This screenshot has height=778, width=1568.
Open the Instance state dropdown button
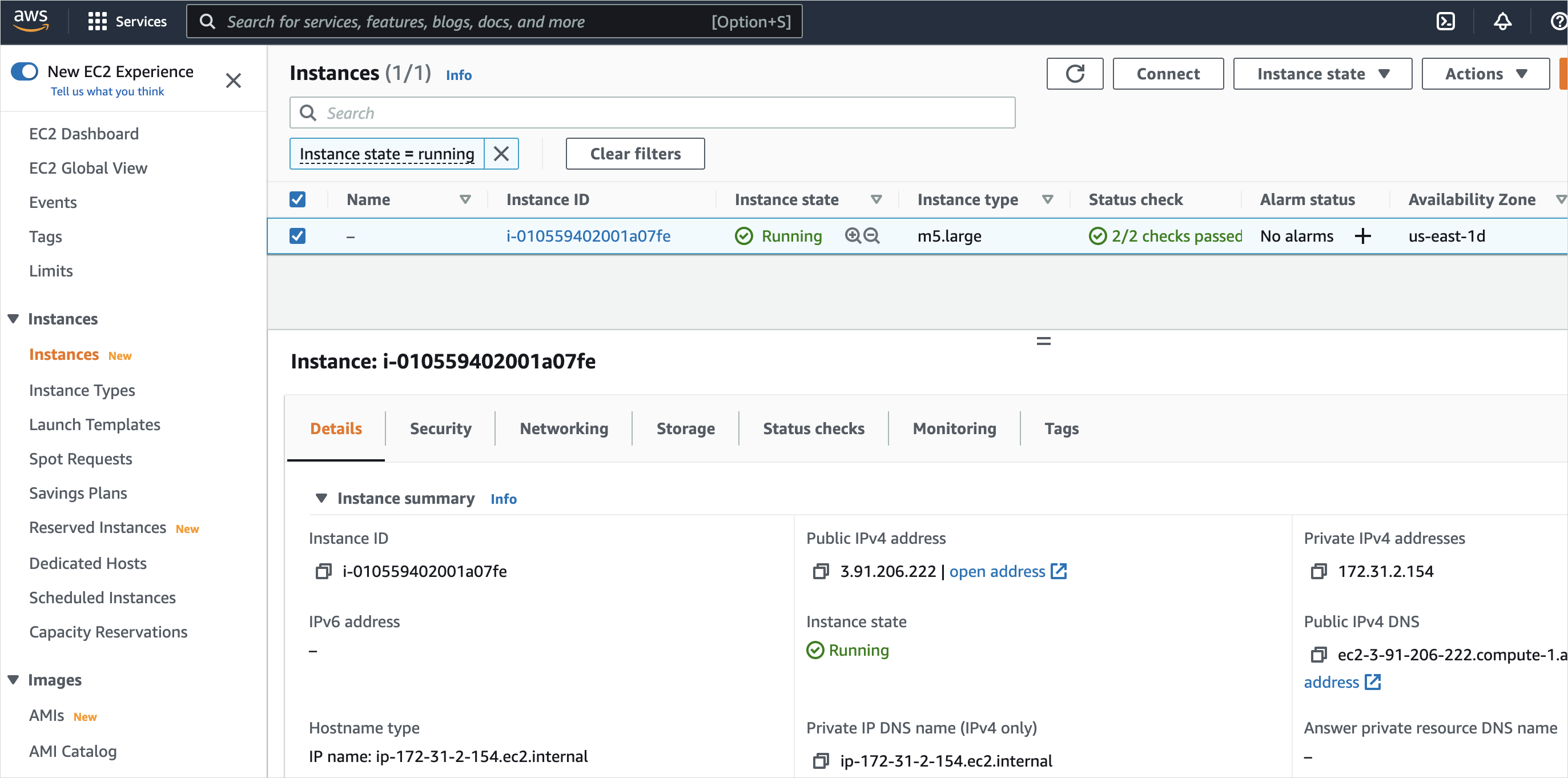[1322, 74]
